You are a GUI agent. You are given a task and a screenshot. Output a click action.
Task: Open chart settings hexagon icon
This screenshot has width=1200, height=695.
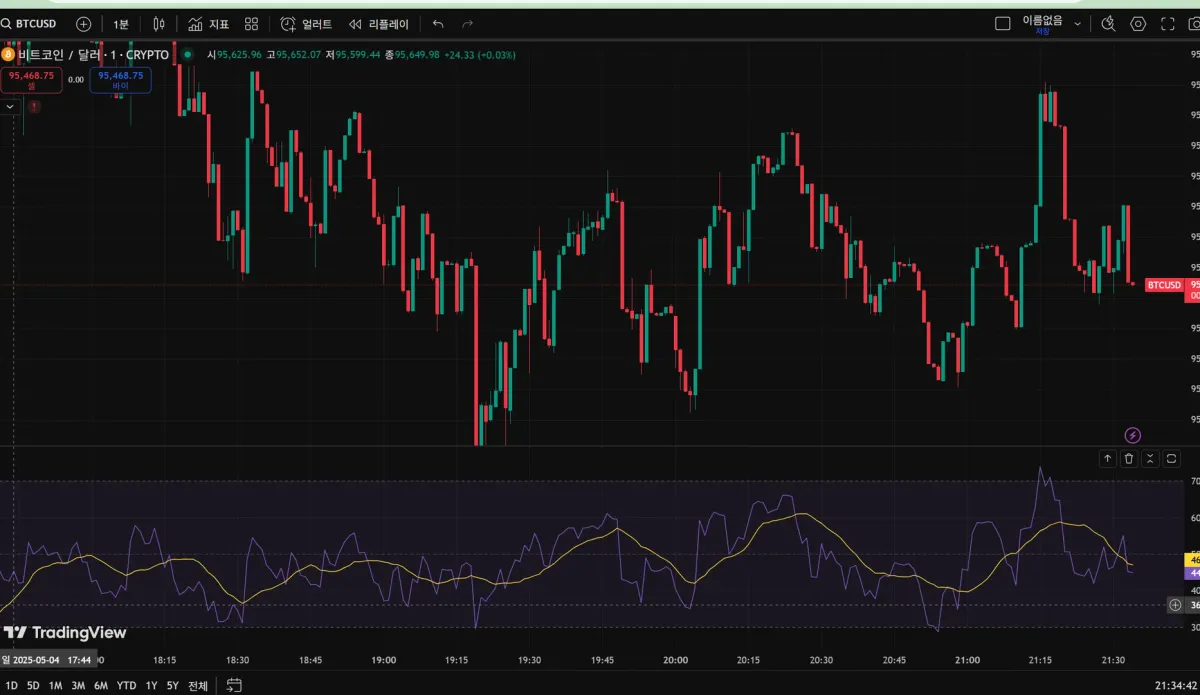[1138, 23]
